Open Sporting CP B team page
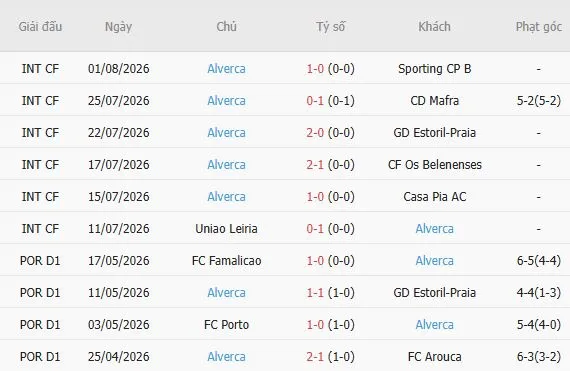Viewport: 570px width, 371px height. (x=434, y=69)
